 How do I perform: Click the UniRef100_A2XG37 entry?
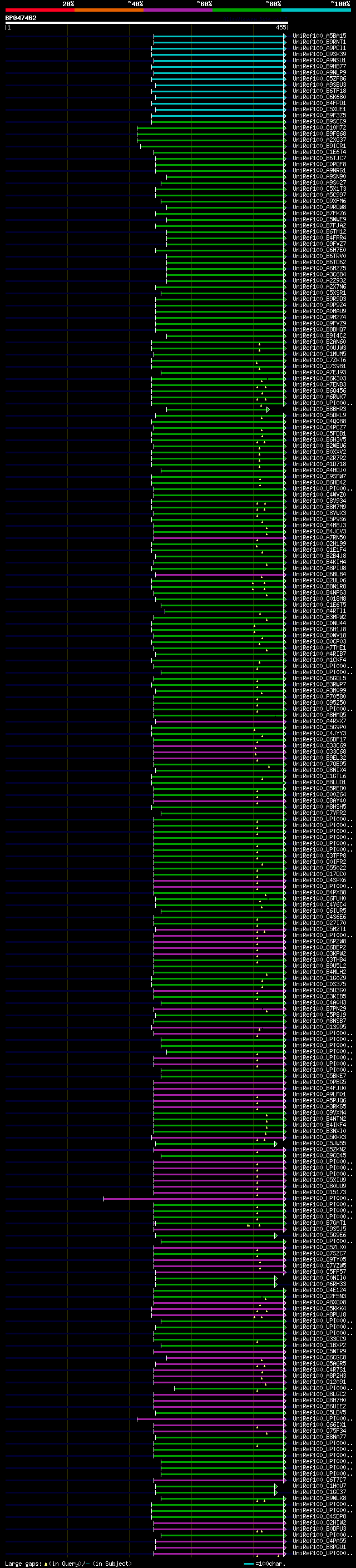pos(319,140)
